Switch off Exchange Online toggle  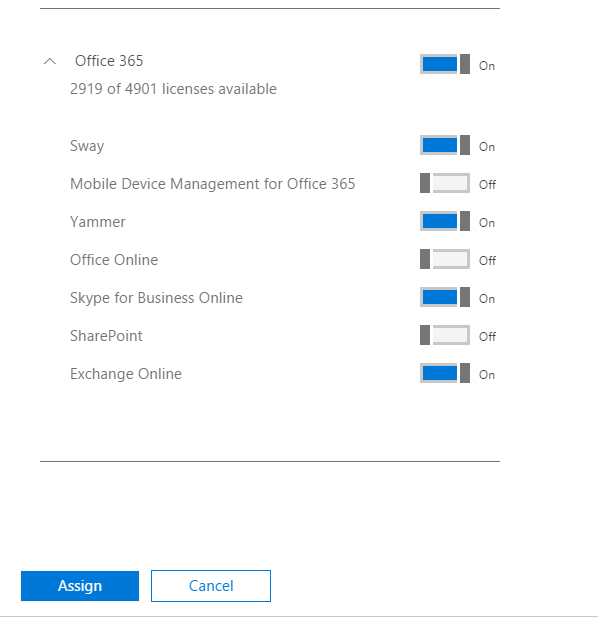pyautogui.click(x=445, y=373)
